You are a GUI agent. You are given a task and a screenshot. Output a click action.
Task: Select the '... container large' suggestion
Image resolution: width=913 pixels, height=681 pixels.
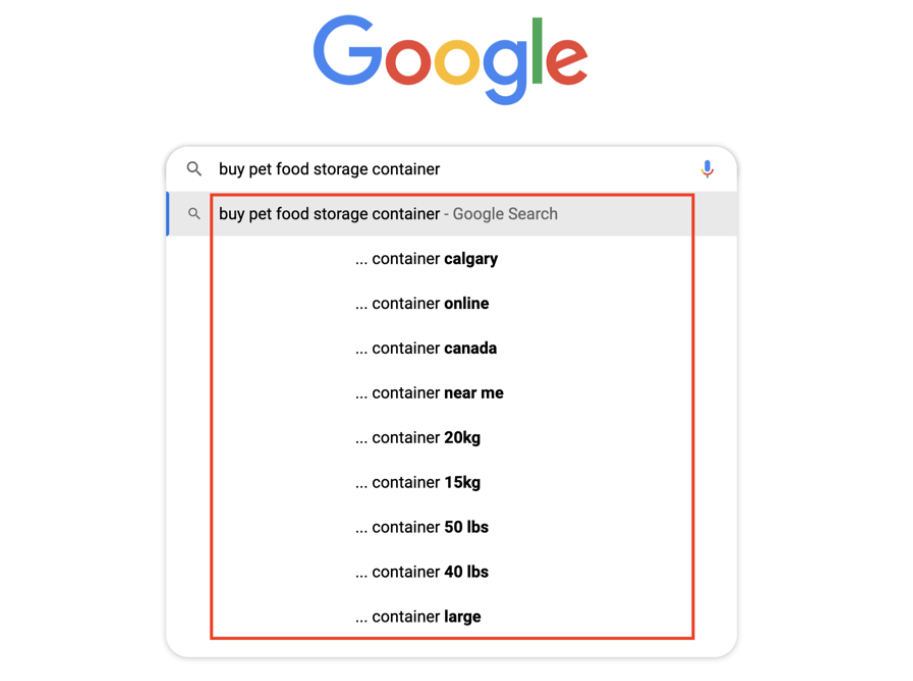click(418, 617)
